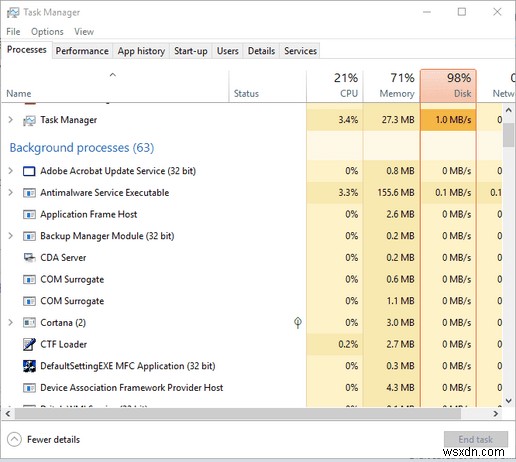Click the CTF Loader pen icon

(29, 345)
